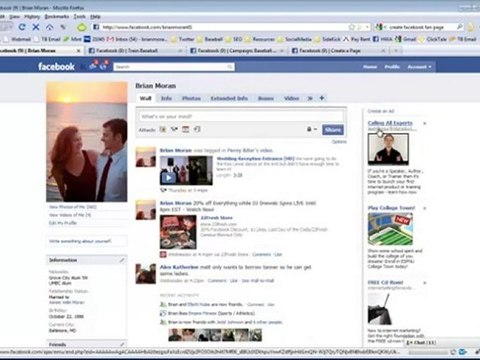
Task: Open a new browser tab
Action: click(396, 51)
